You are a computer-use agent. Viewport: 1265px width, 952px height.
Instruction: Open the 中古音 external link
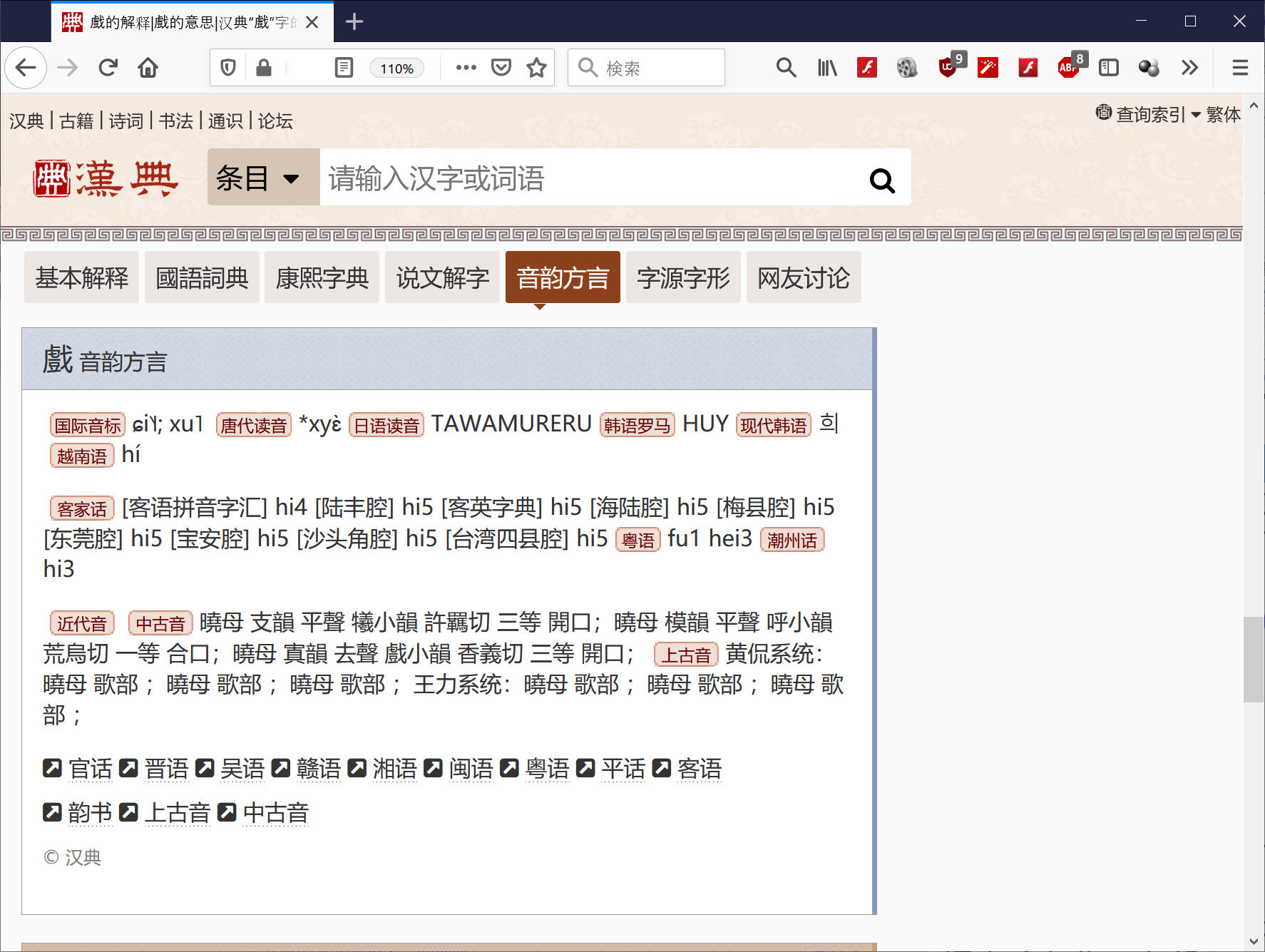(275, 813)
